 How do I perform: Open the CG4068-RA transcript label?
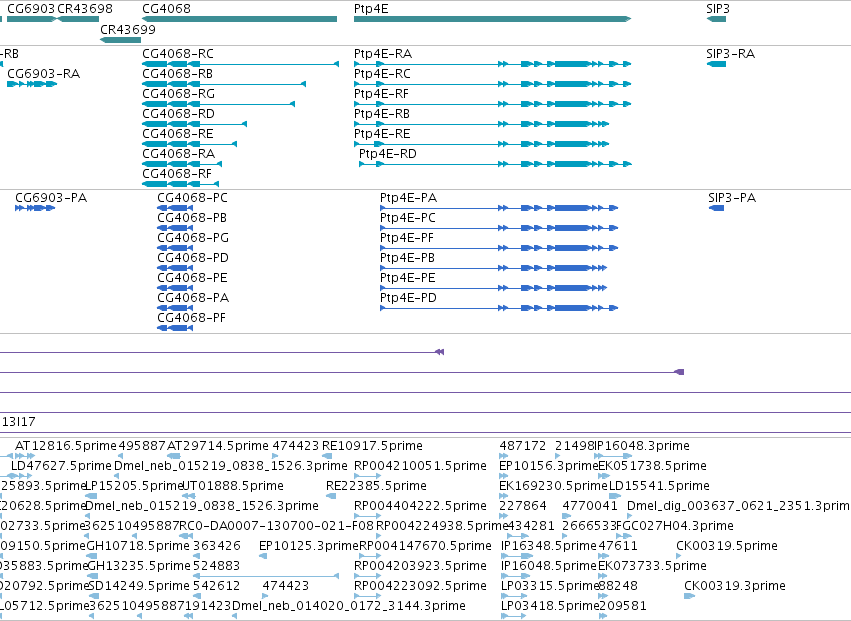(179, 154)
